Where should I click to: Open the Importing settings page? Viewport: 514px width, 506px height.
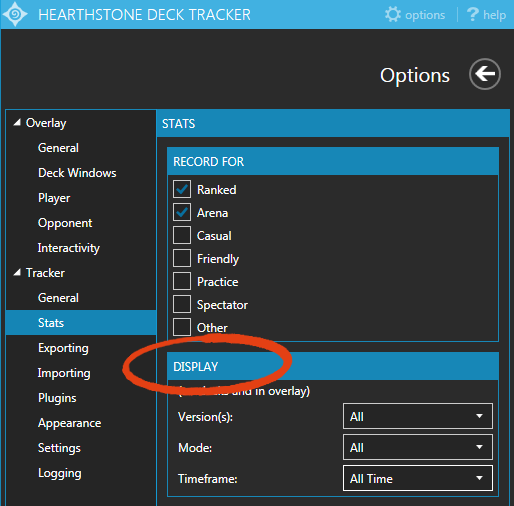pos(64,373)
